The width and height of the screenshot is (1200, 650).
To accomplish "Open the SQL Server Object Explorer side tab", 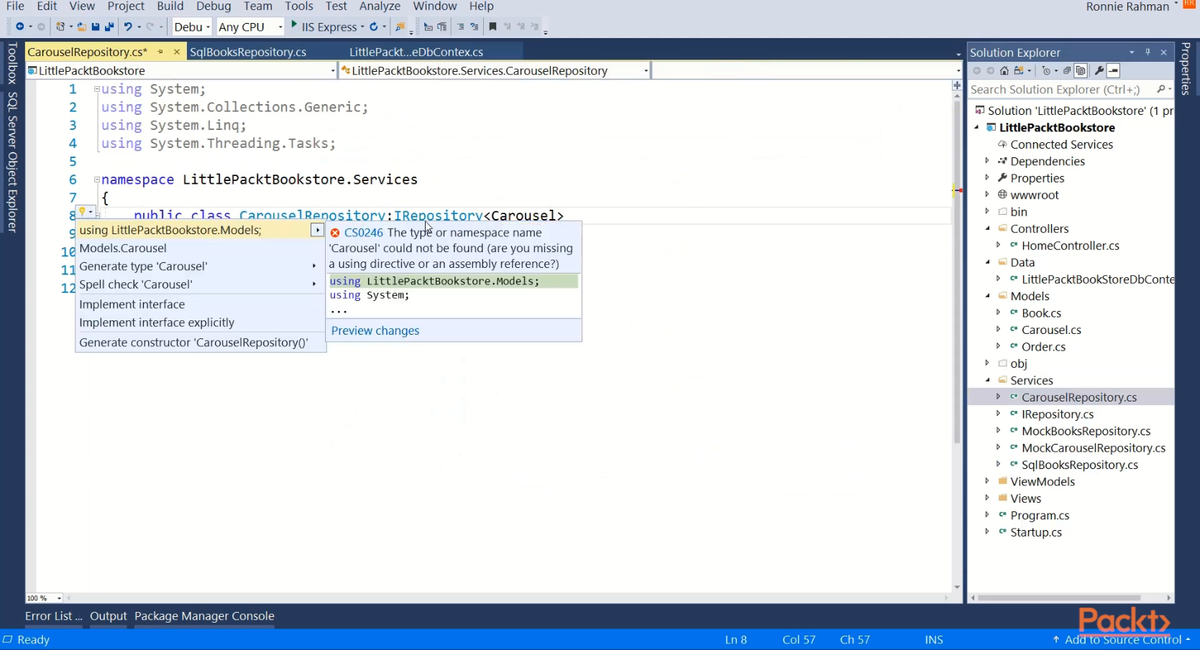I will tap(12, 162).
